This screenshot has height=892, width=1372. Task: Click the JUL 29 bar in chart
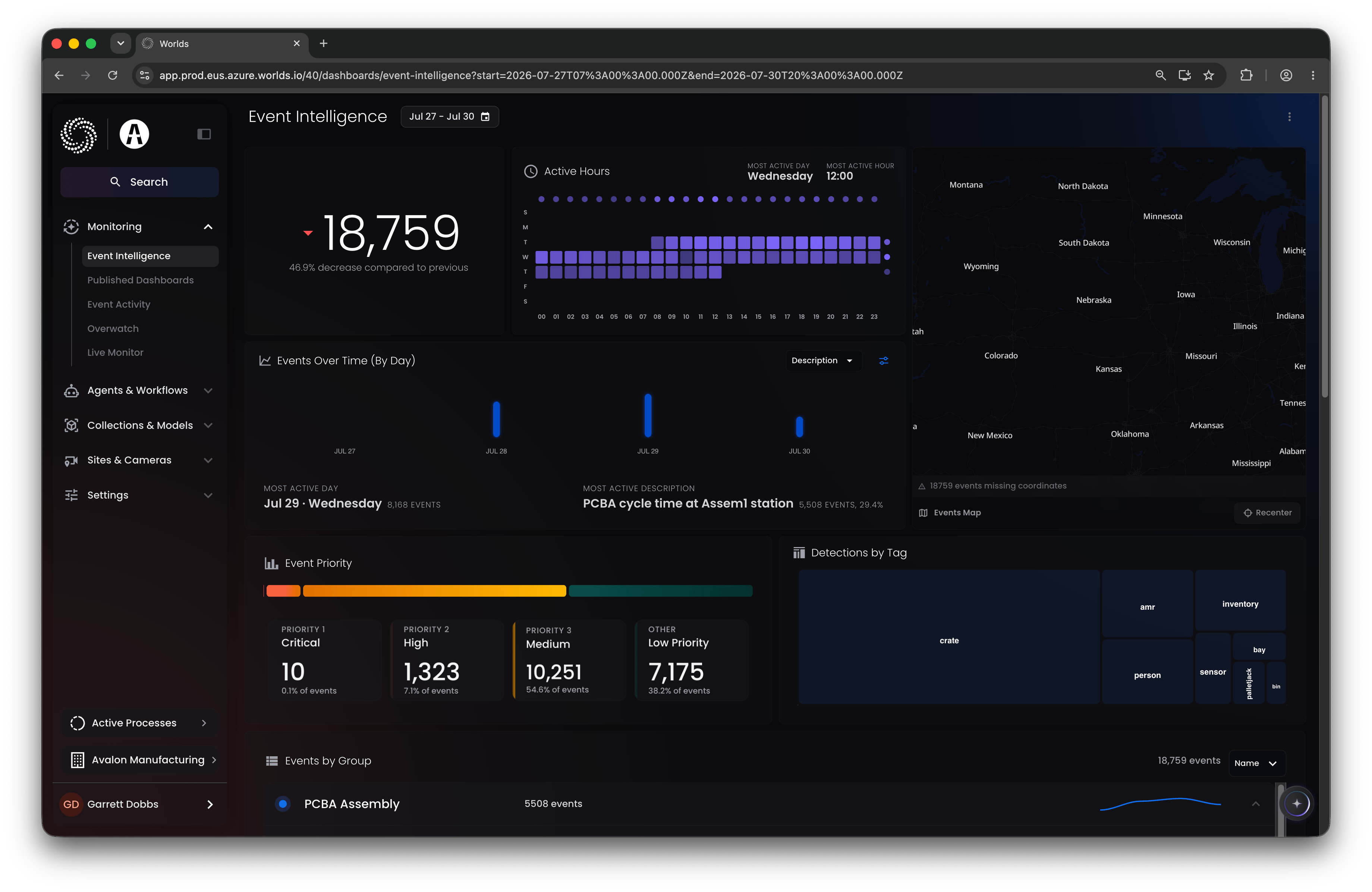648,415
